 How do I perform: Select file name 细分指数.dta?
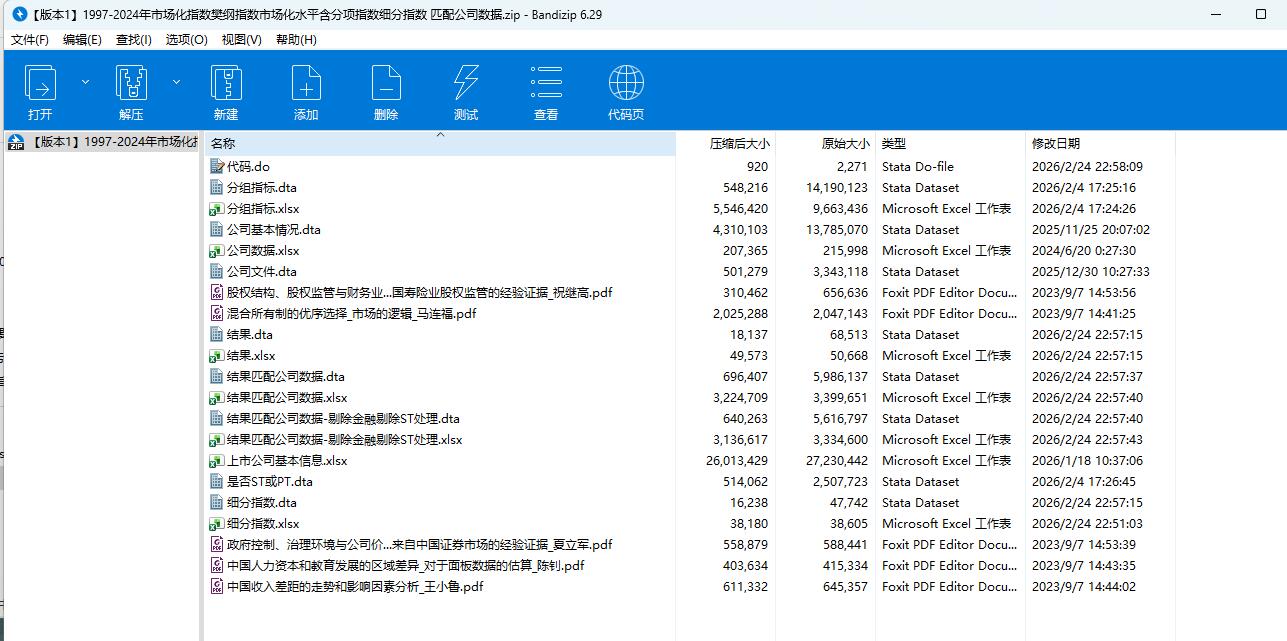click(x=262, y=503)
